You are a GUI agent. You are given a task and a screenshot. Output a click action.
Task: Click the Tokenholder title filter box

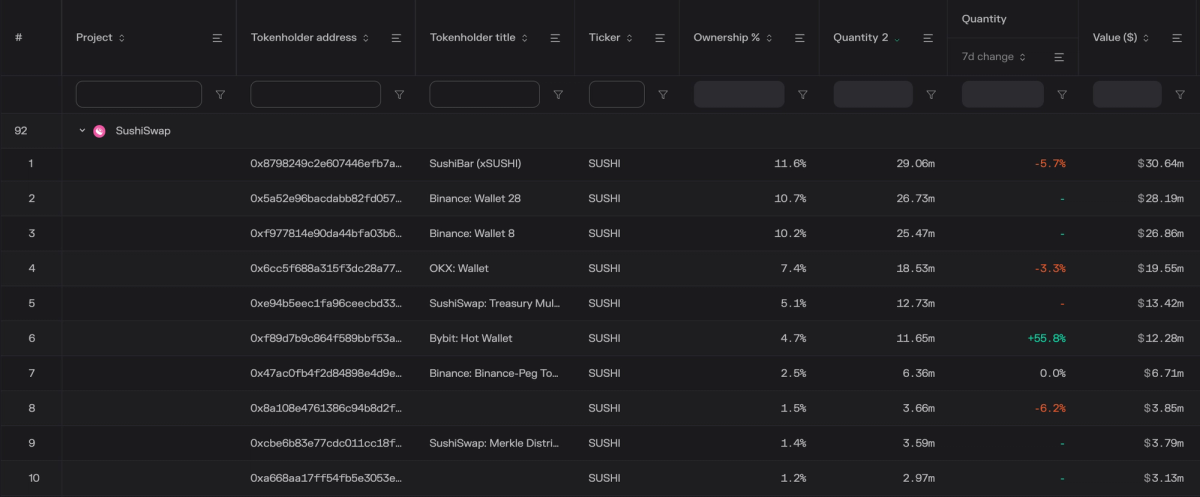coord(484,95)
